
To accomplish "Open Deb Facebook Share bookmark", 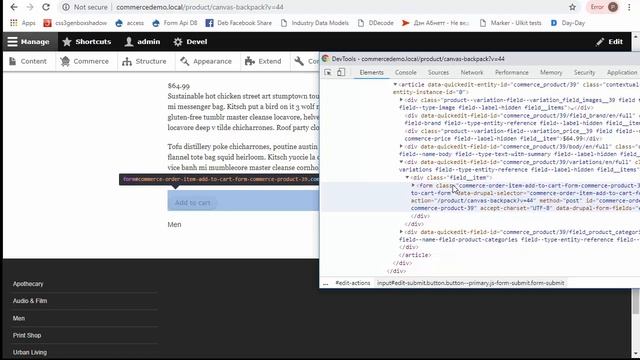I will [x=239, y=23].
